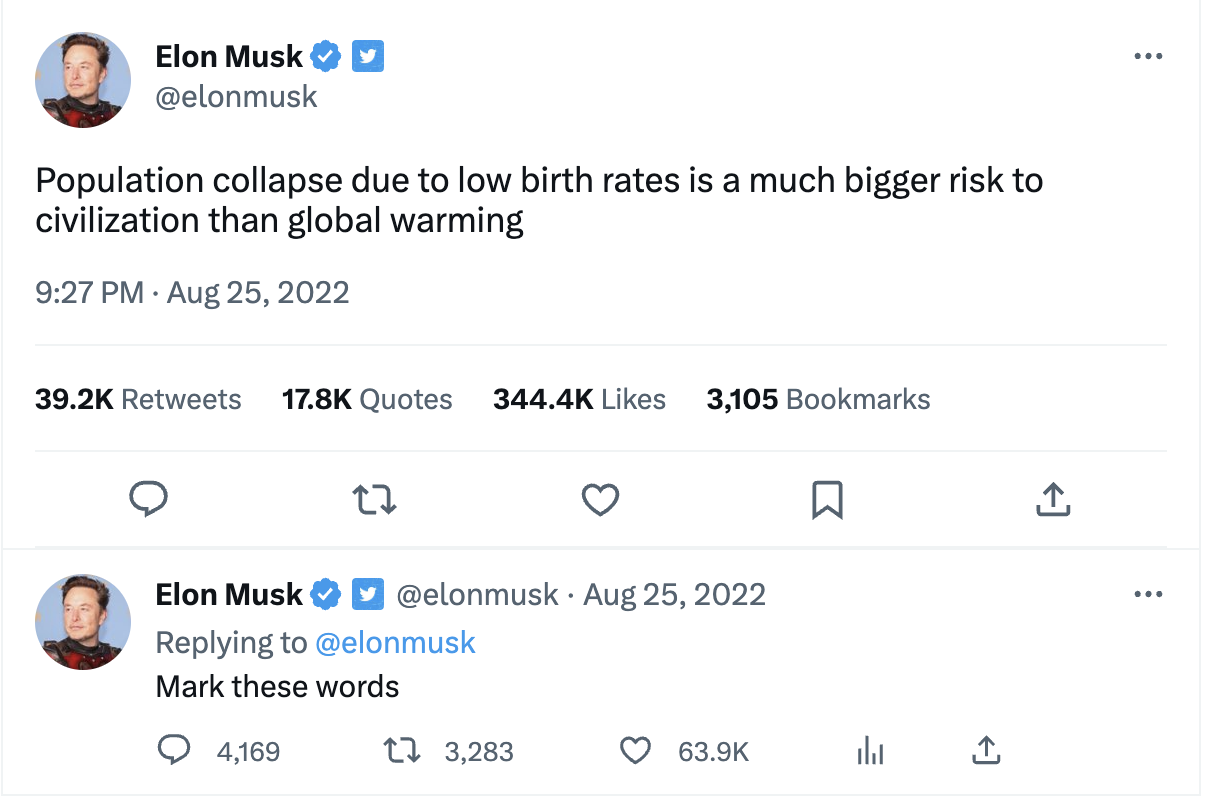Open more options on main tweet
Viewport: 1206px width, 796px height.
point(1149,56)
